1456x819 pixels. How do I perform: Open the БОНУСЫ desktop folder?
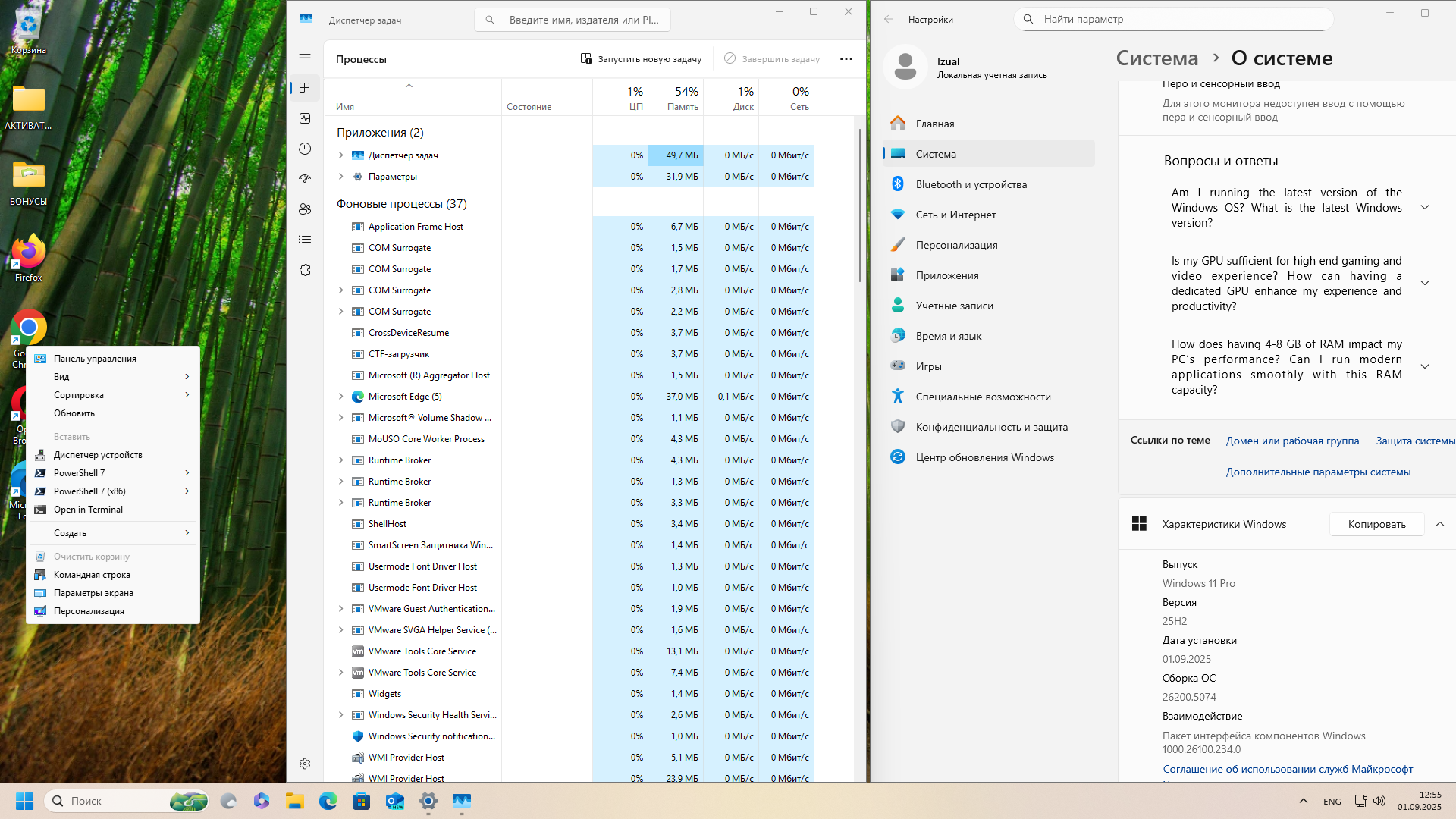tap(29, 184)
